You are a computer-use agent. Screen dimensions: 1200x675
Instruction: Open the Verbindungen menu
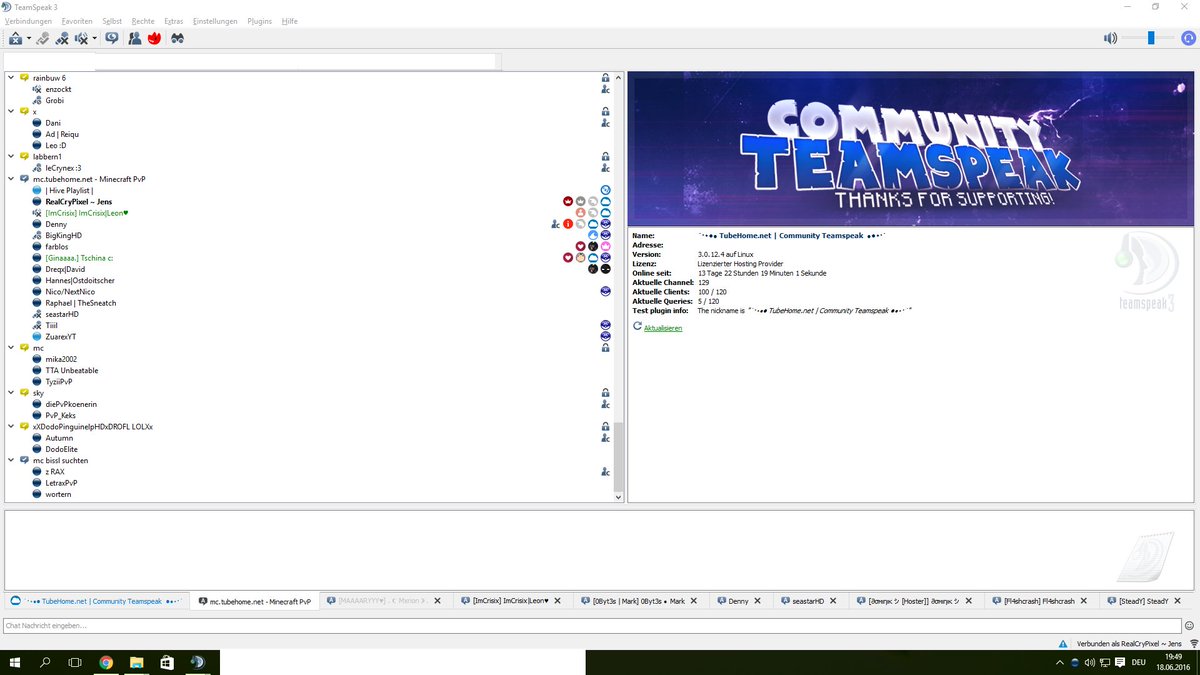tap(28, 21)
